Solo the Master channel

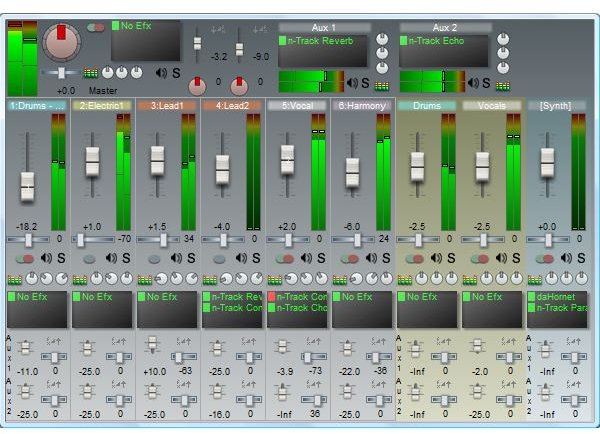(x=176, y=73)
